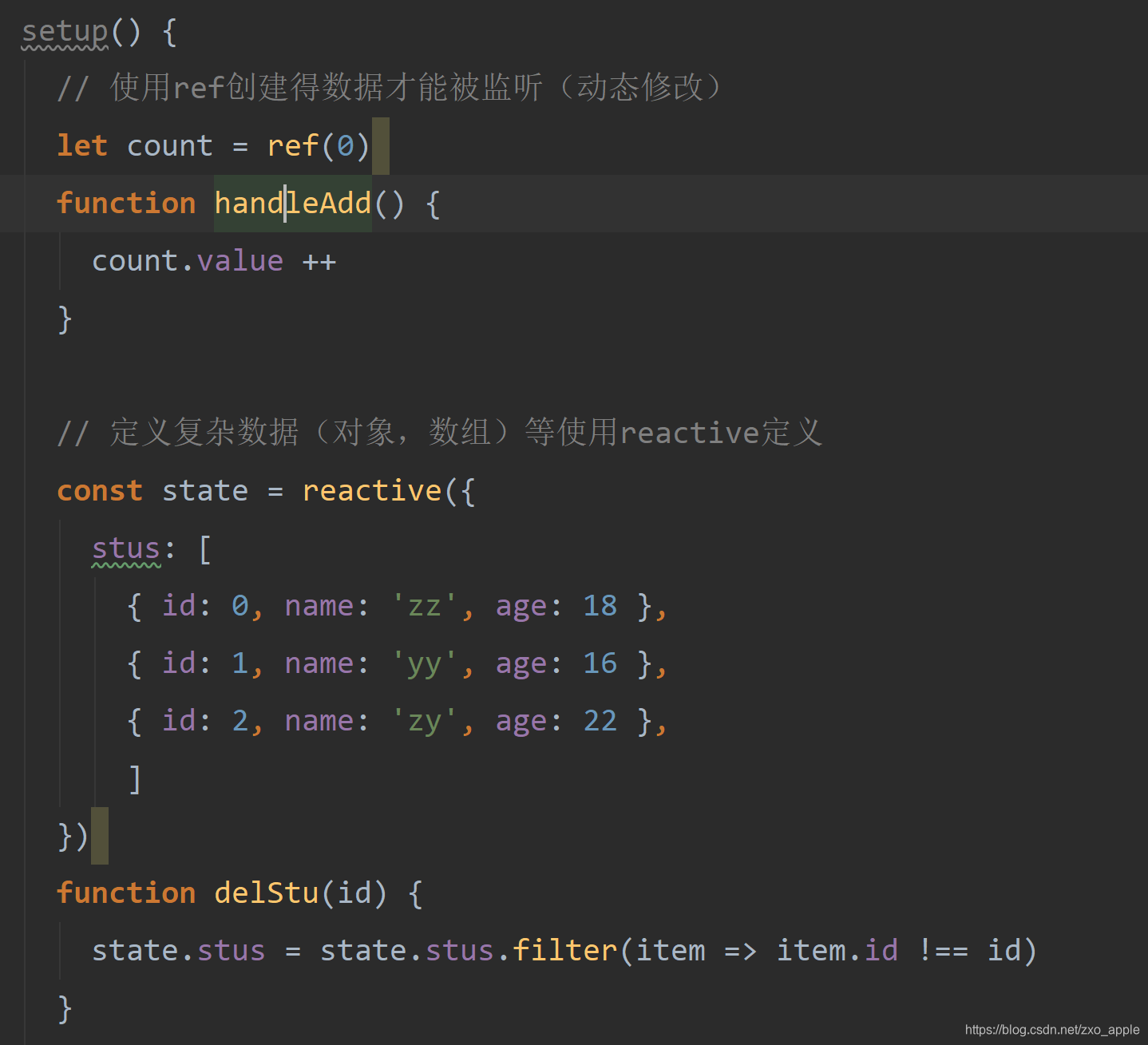Viewport: 1148px width, 1045px height.
Task: Click the id value 0 in first object
Action: (240, 606)
